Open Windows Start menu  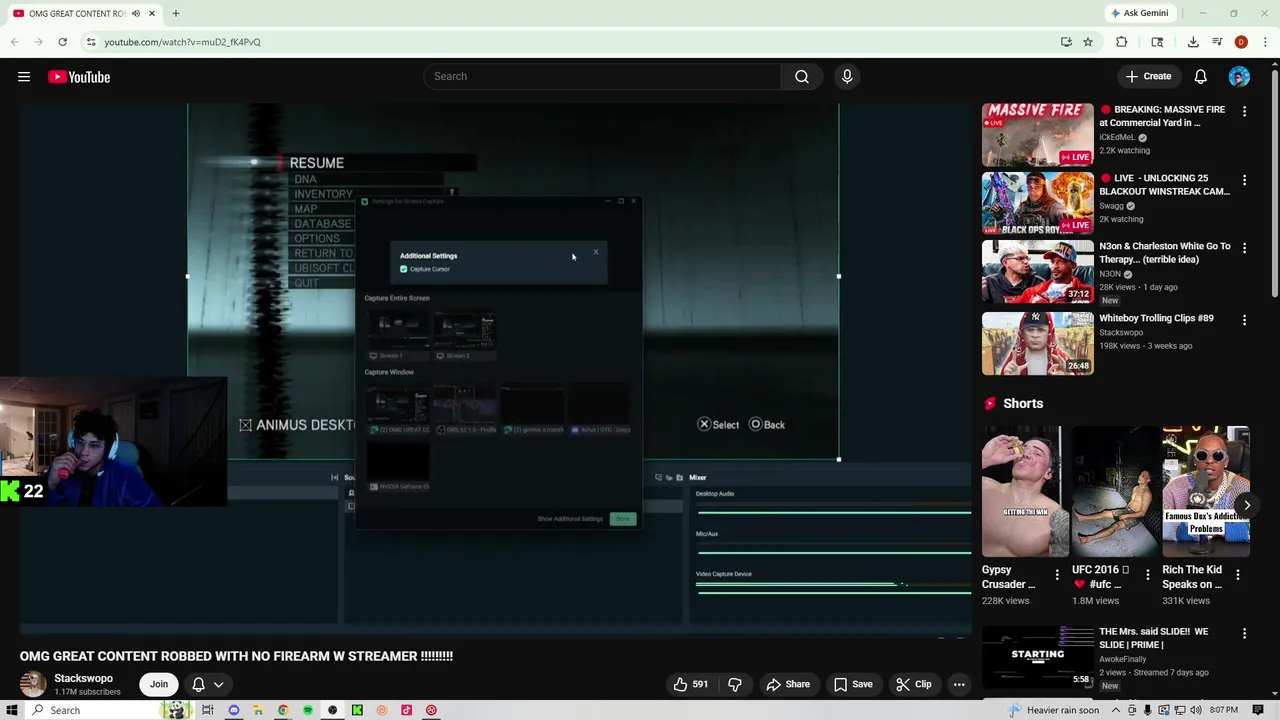pos(12,710)
